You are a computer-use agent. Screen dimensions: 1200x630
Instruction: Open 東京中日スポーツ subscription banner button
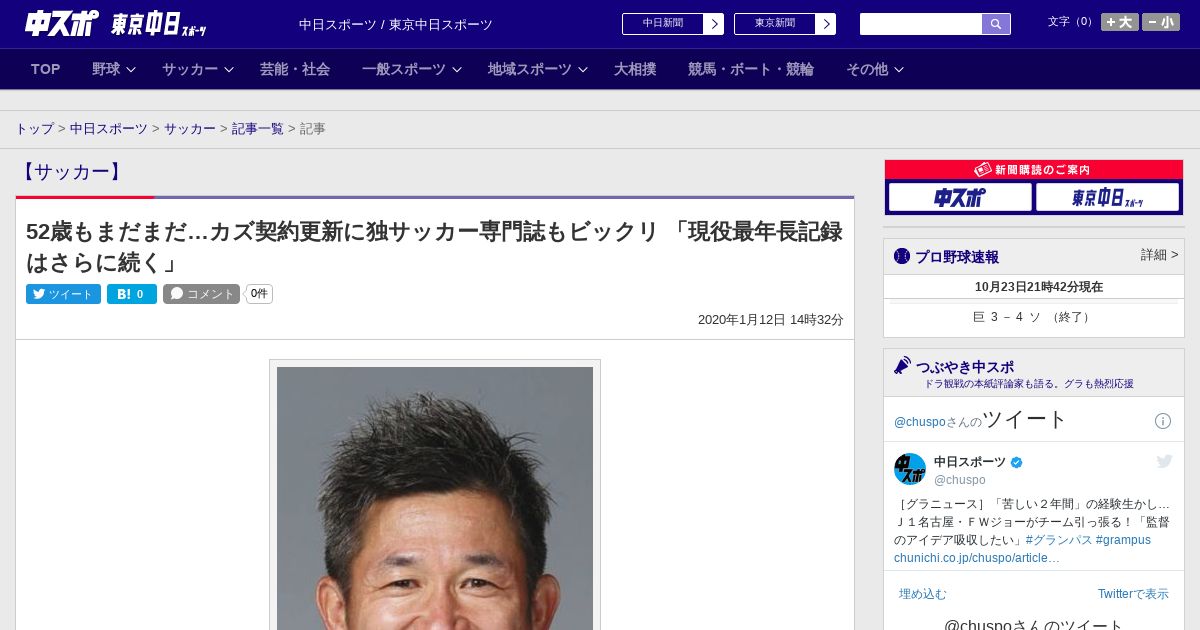point(1108,198)
